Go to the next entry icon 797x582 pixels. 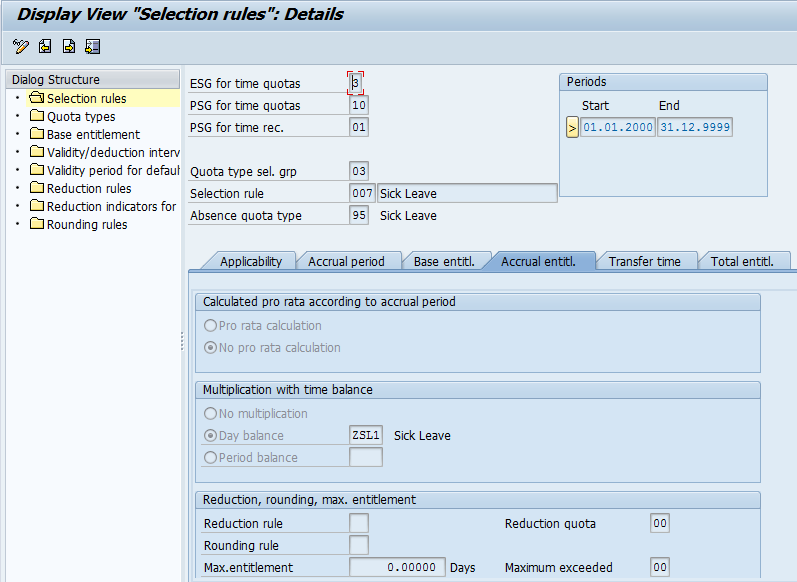click(x=69, y=46)
